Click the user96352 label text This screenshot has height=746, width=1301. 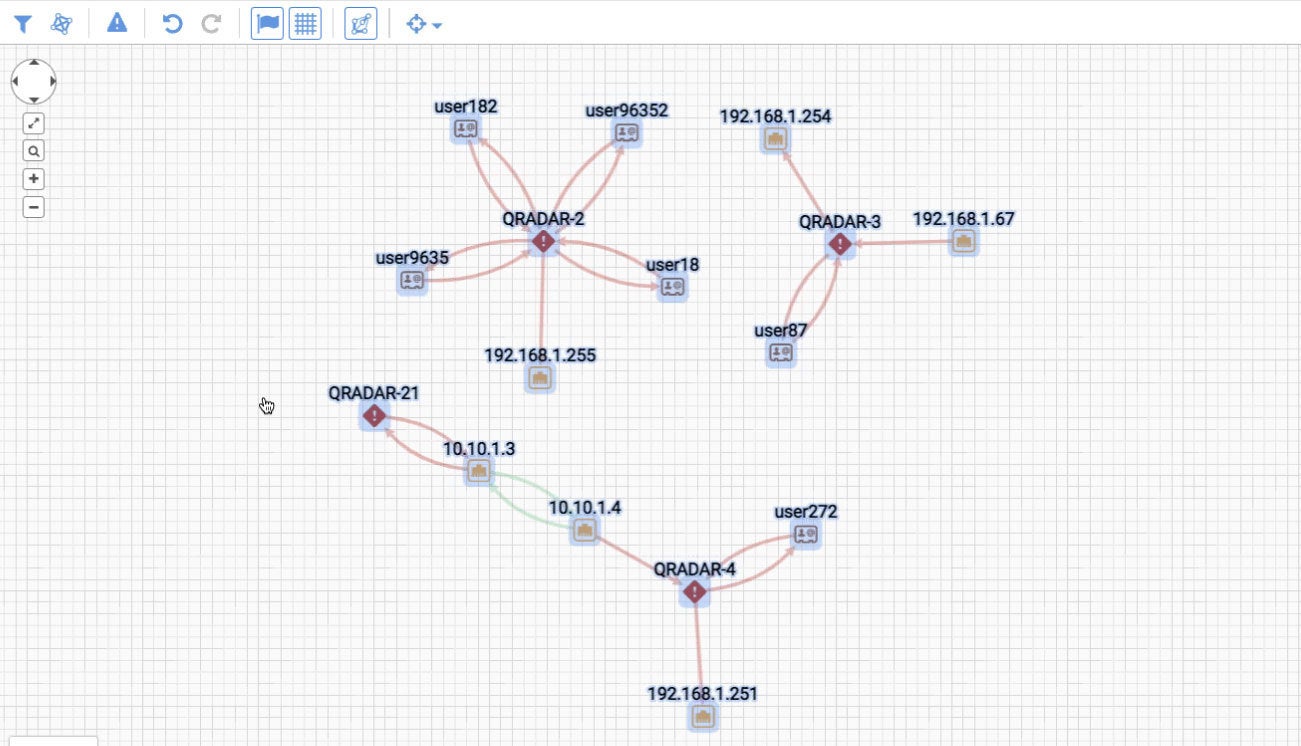[x=627, y=110]
